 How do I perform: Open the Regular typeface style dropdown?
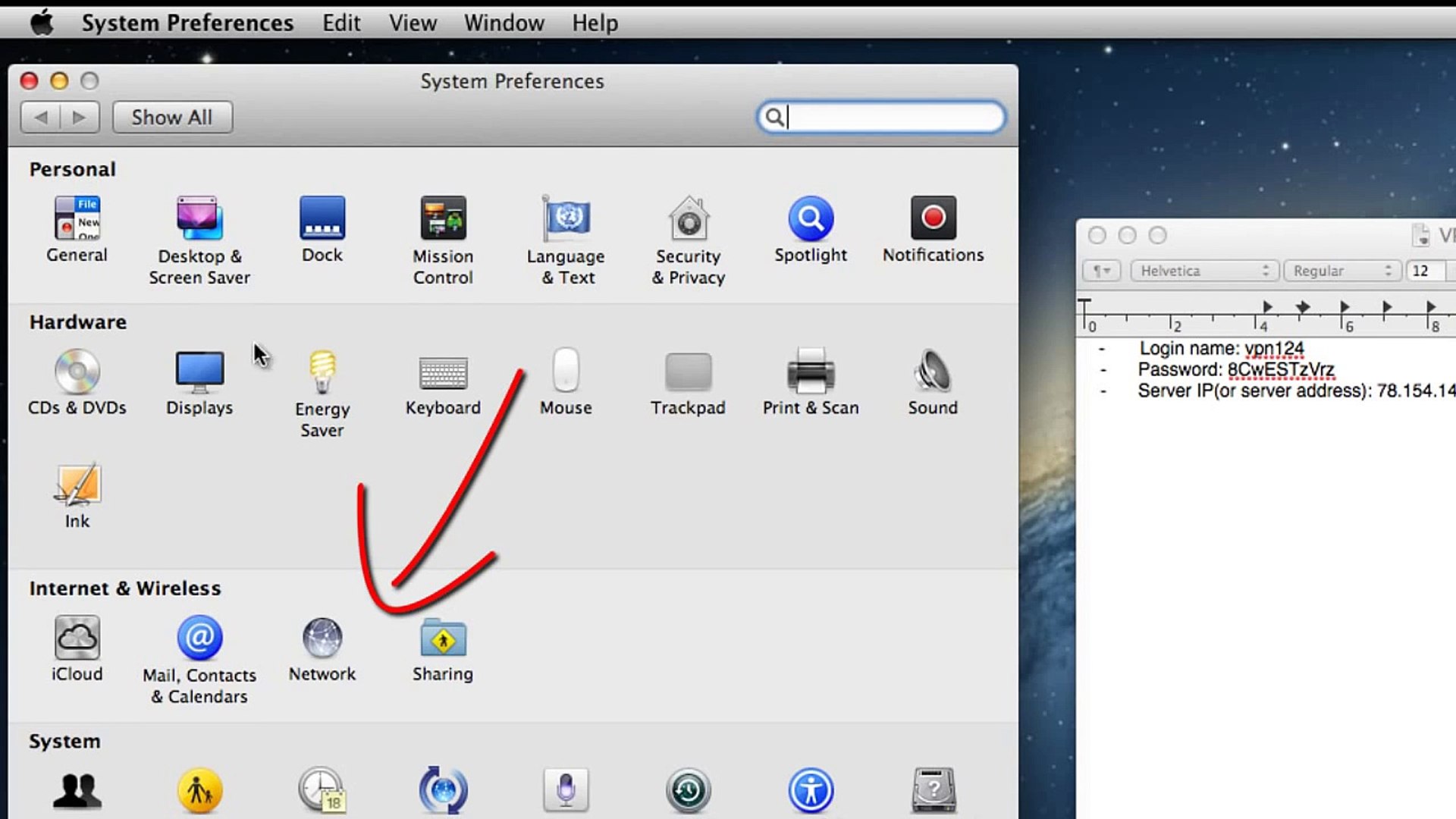coord(1342,271)
